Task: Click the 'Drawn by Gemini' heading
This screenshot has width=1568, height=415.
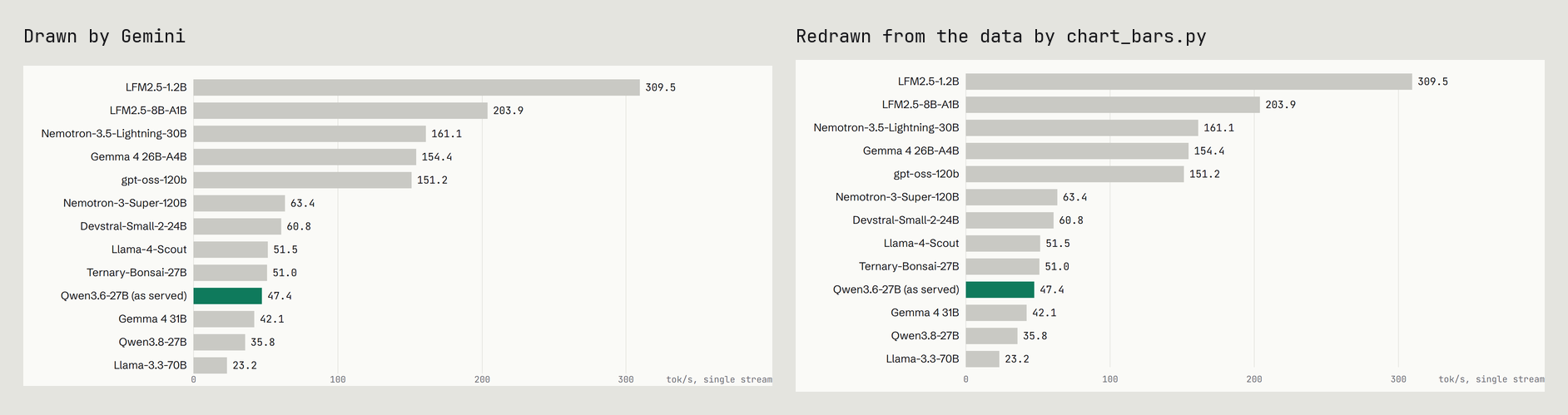Action: click(x=104, y=36)
